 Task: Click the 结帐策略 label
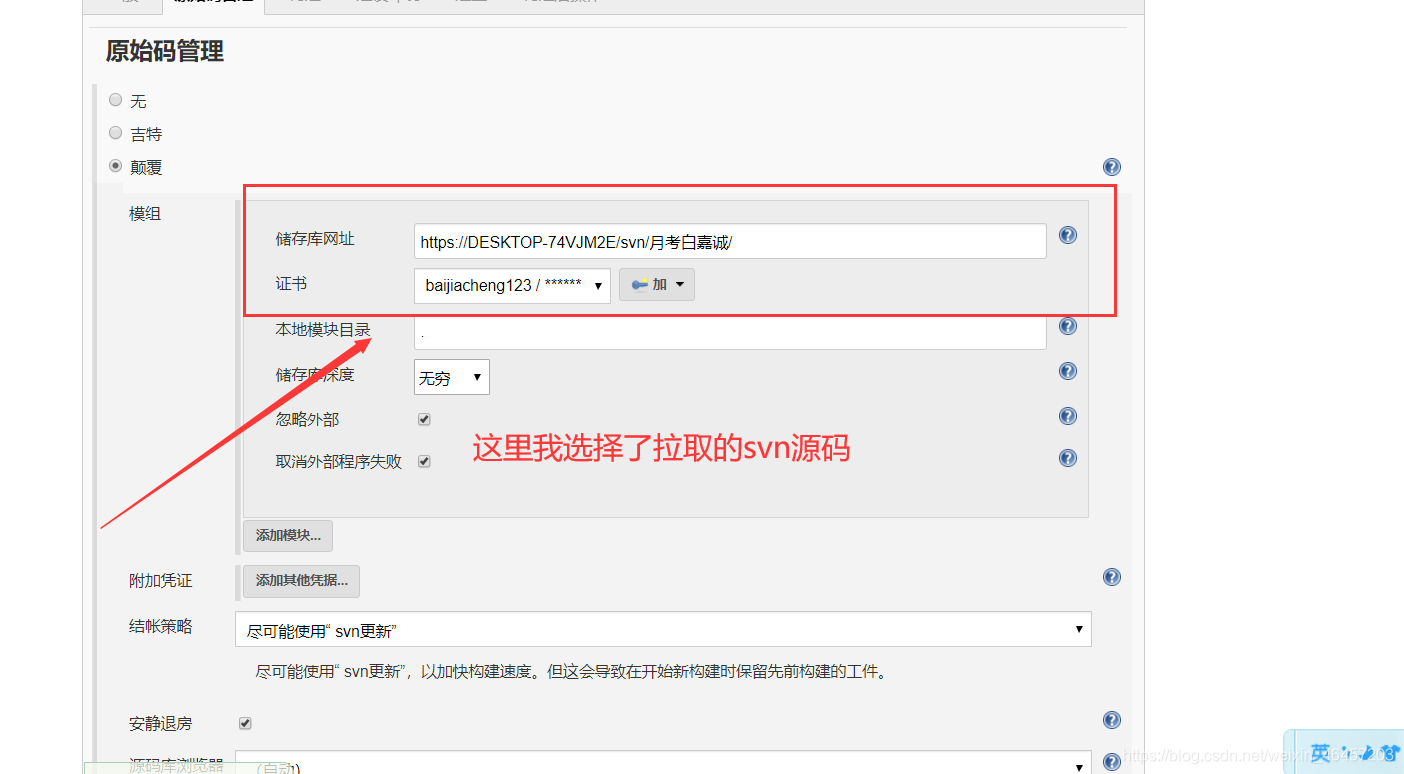point(161,626)
